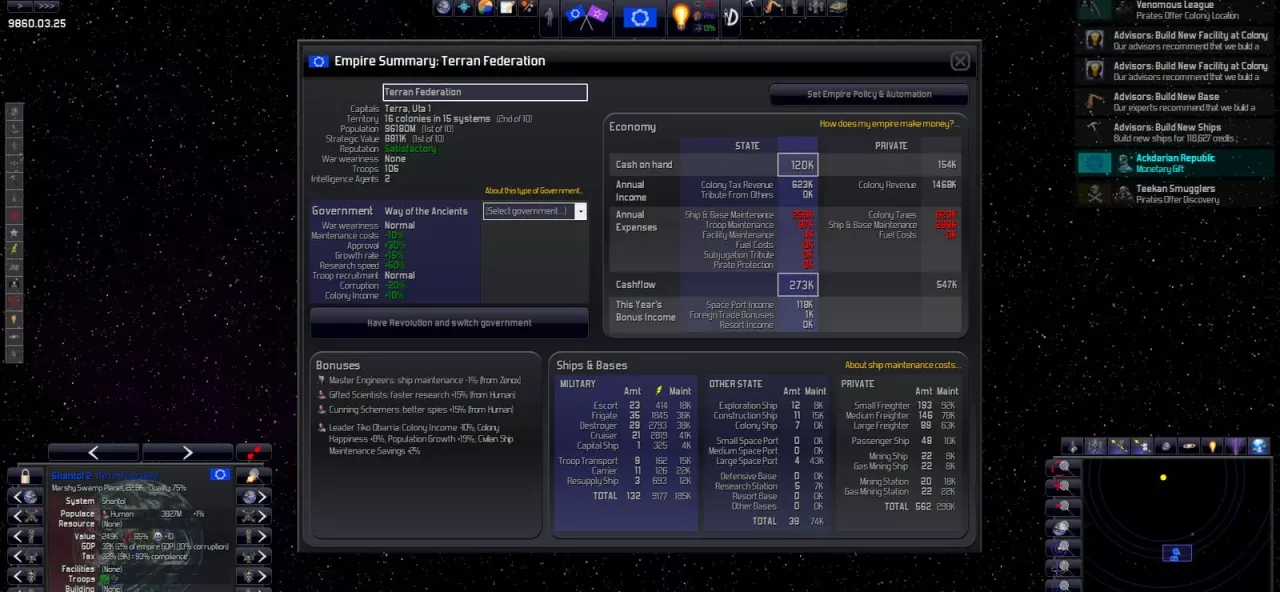Open 'How does my empire make money?' link
This screenshot has height=592, width=1280.
click(889, 124)
